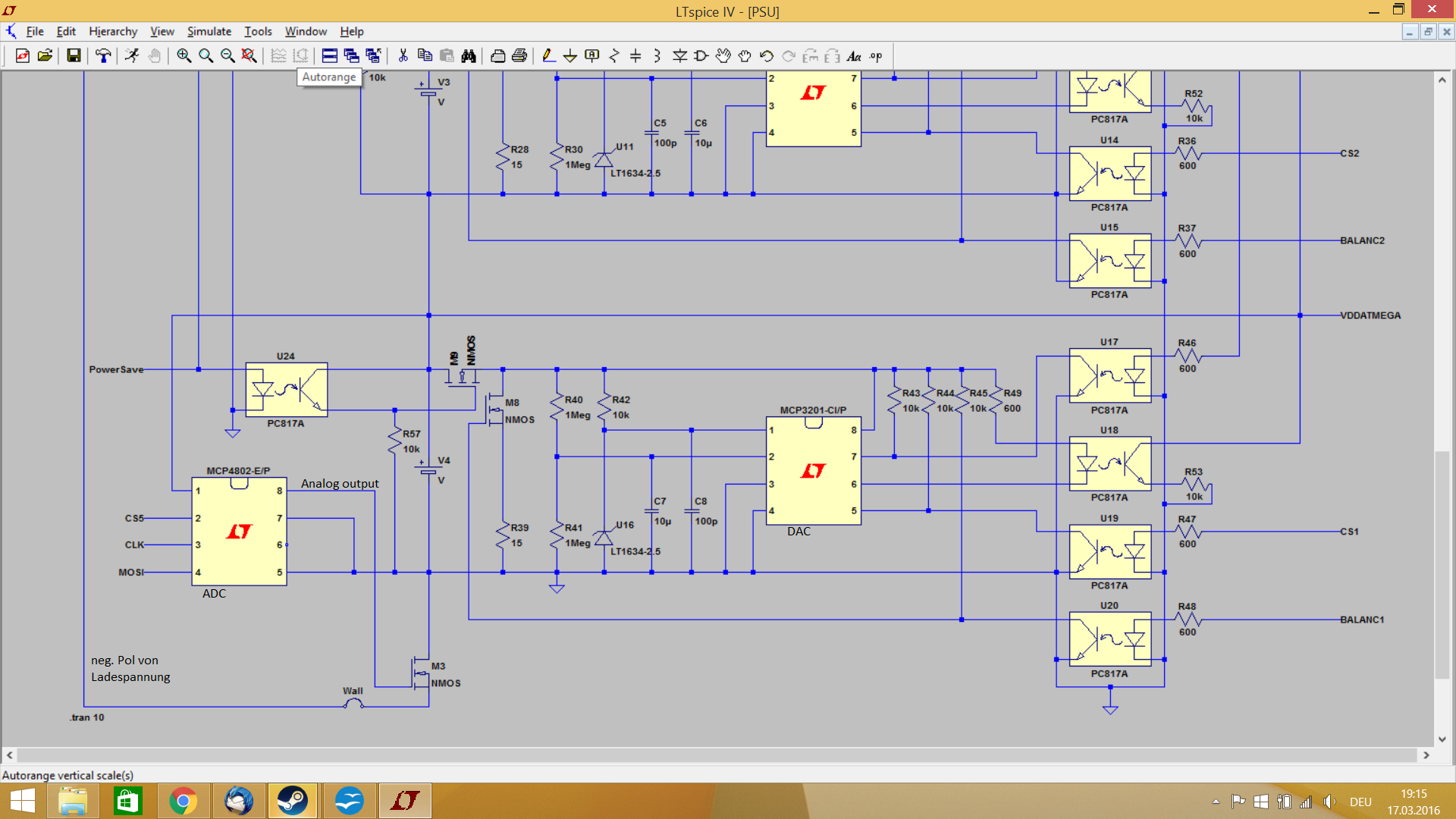
Task: Select the Drag closed-hand tool
Action: [745, 55]
